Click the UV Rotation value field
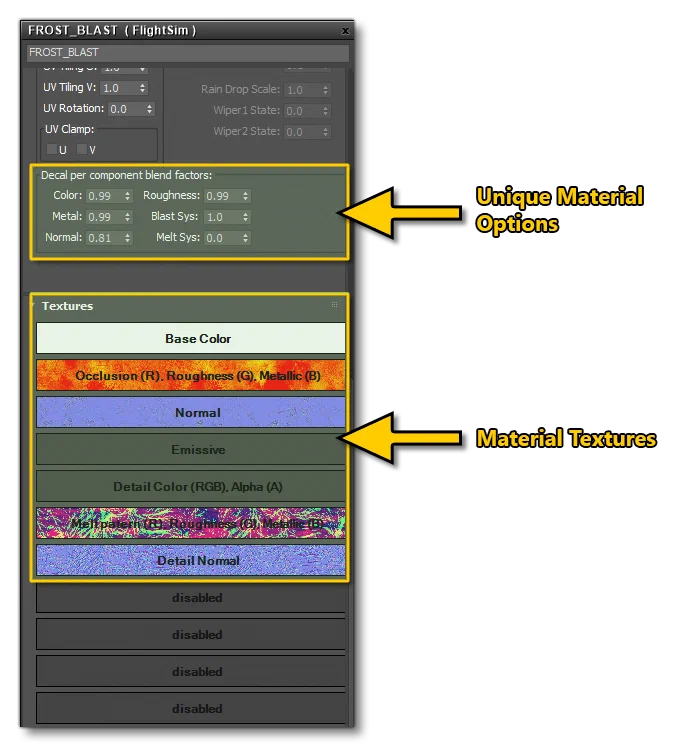Viewport: 675px width, 747px height. (x=126, y=109)
